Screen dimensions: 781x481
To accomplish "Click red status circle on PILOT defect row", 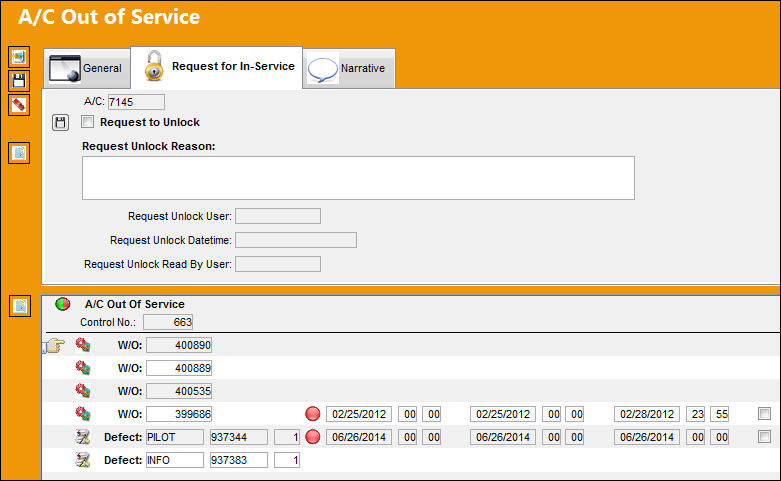I will [x=313, y=437].
